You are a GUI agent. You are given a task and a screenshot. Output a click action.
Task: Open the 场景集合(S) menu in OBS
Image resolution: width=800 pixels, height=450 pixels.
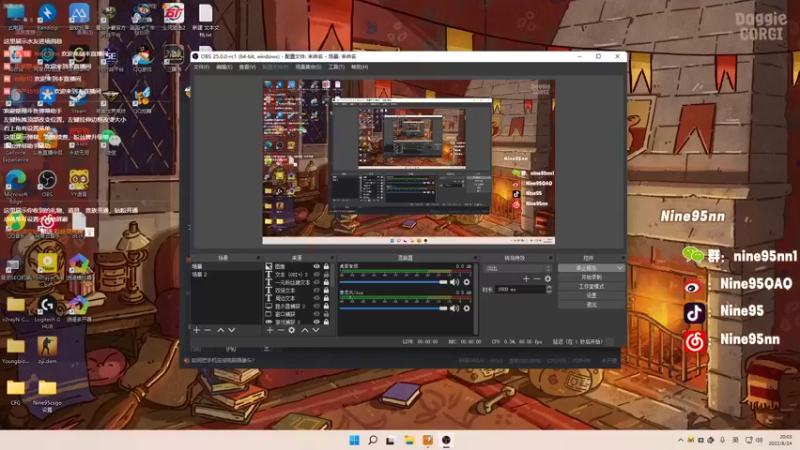click(x=308, y=67)
